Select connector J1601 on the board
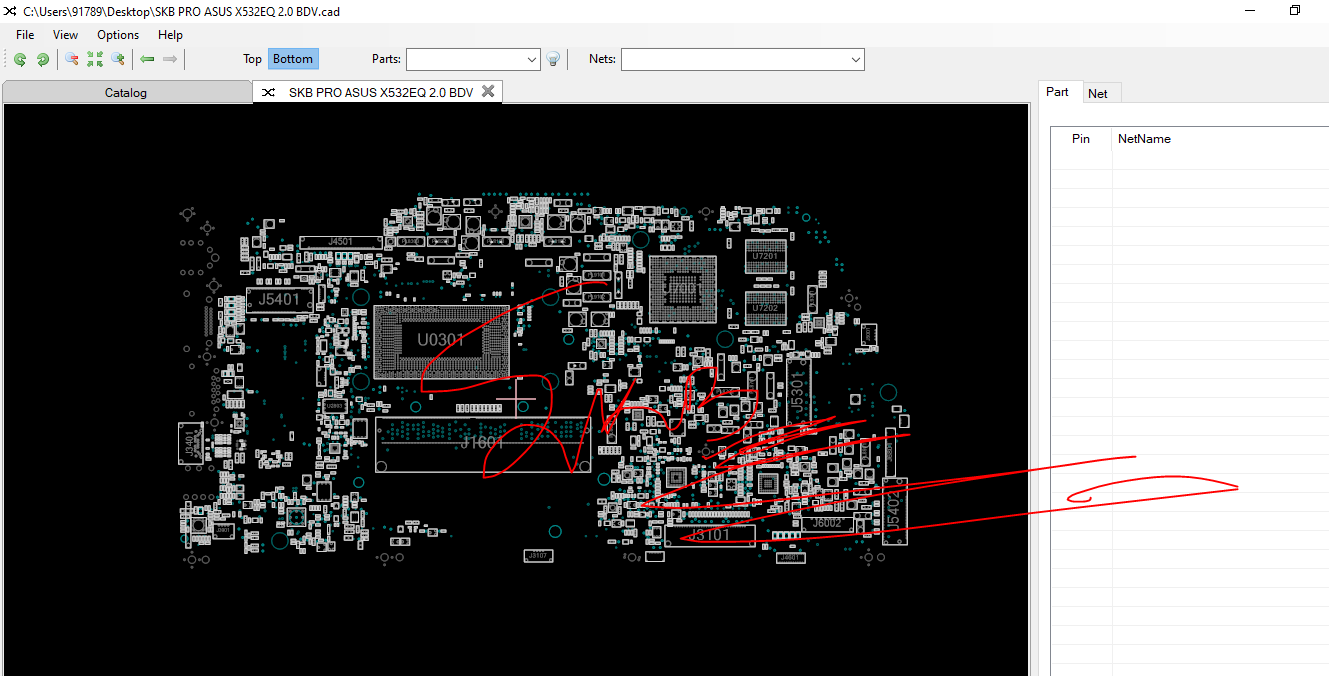The image size is (1329, 676). [483, 443]
